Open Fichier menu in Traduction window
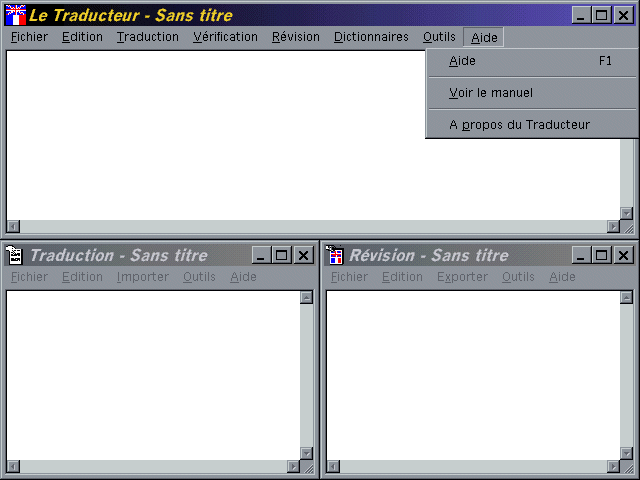640x480 pixels. point(29,277)
